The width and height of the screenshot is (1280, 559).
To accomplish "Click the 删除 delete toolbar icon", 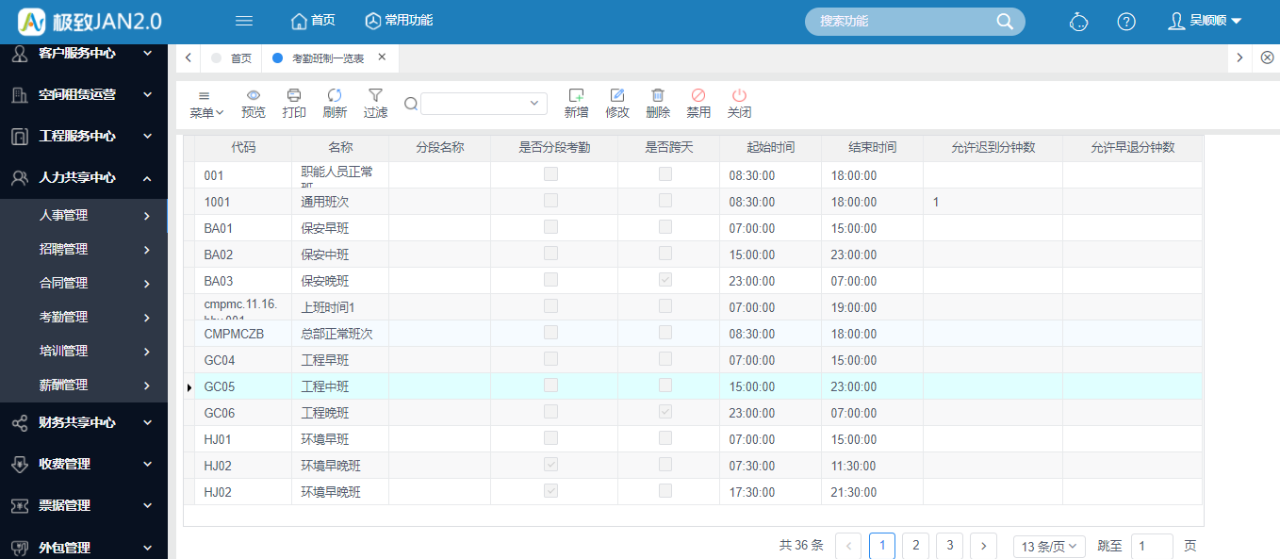I will tap(658, 104).
